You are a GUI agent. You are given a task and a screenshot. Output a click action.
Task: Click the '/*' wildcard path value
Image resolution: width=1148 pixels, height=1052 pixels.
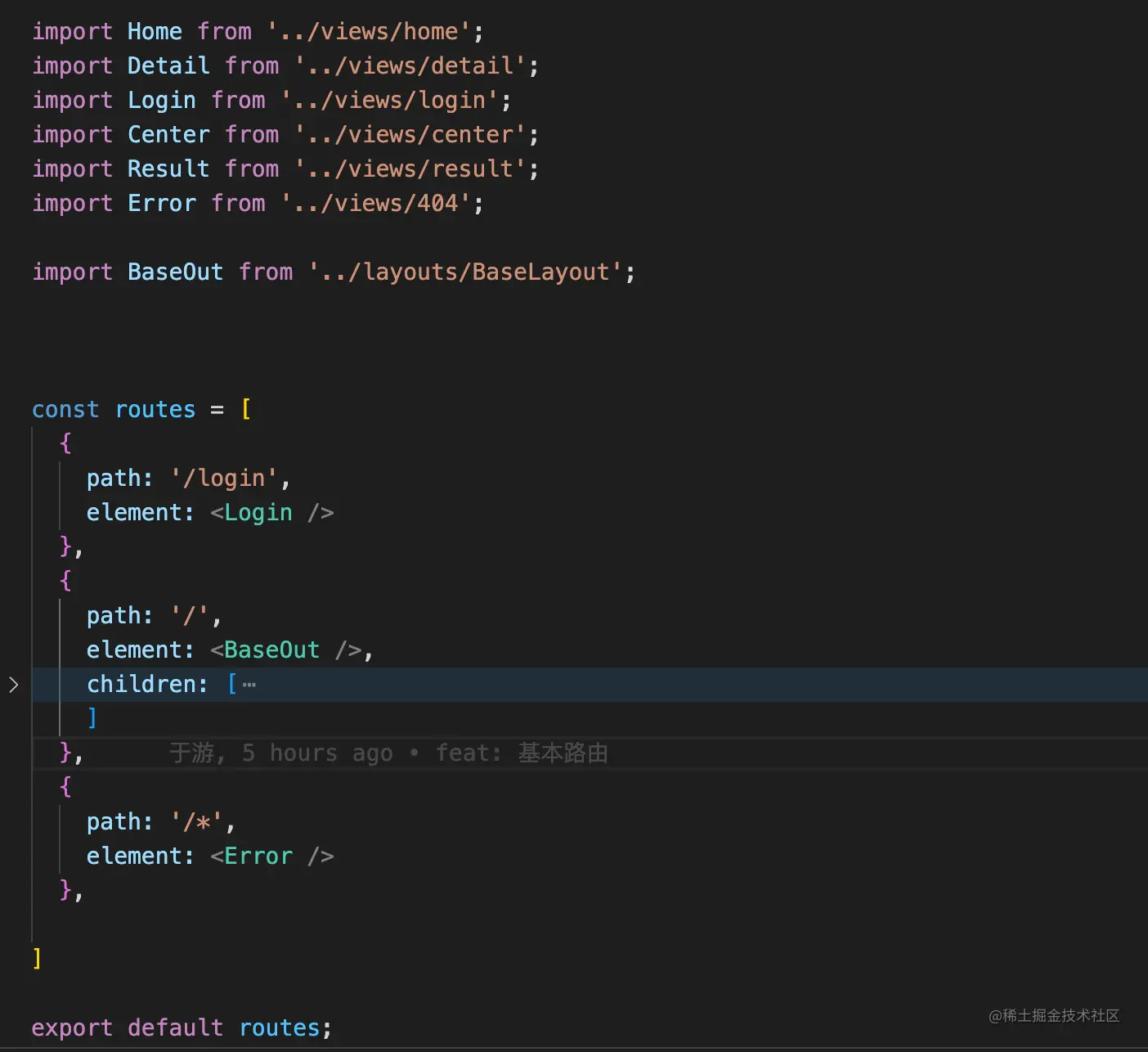point(197,822)
